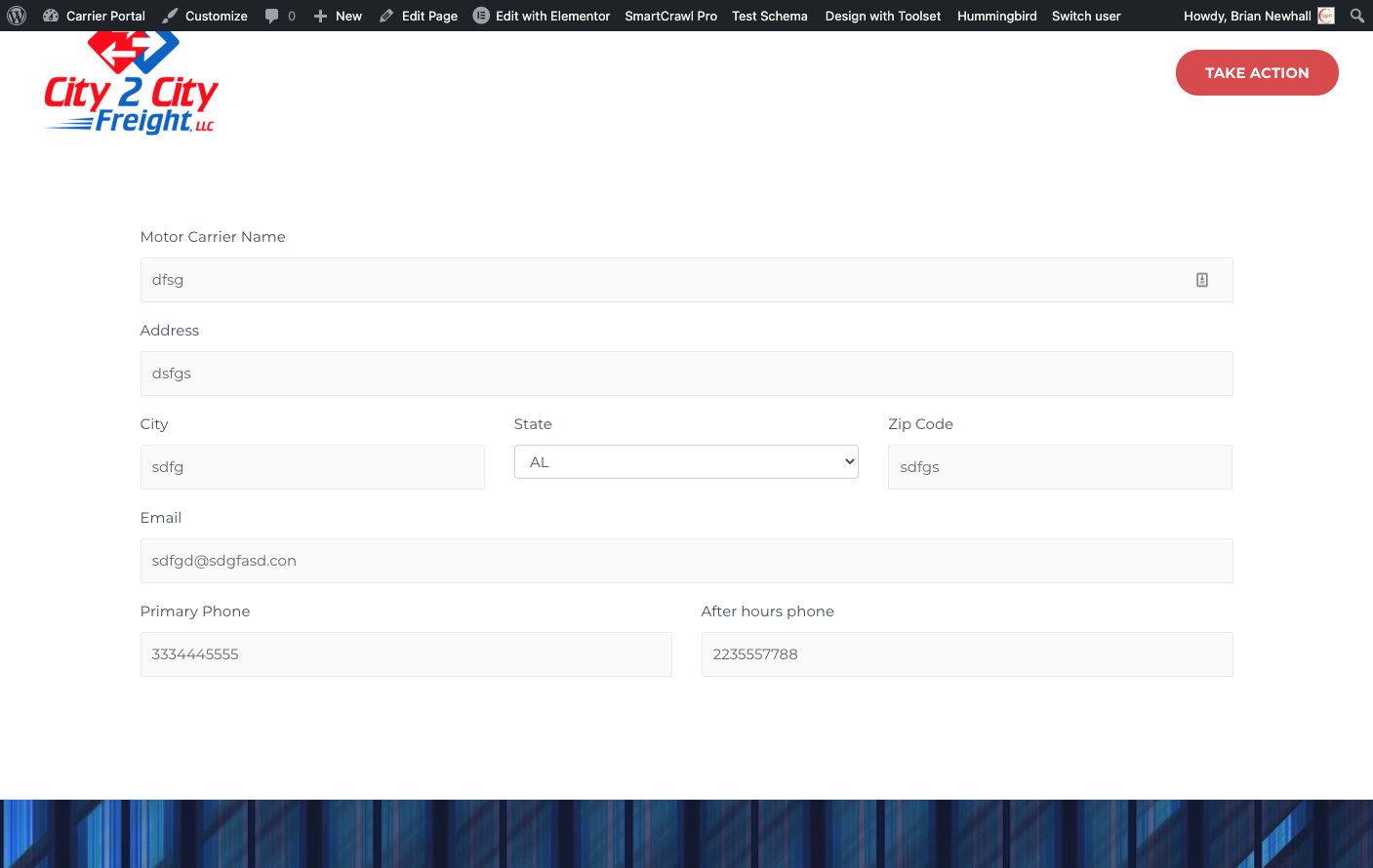
Task: Focus the Email input field
Action: 686,561
